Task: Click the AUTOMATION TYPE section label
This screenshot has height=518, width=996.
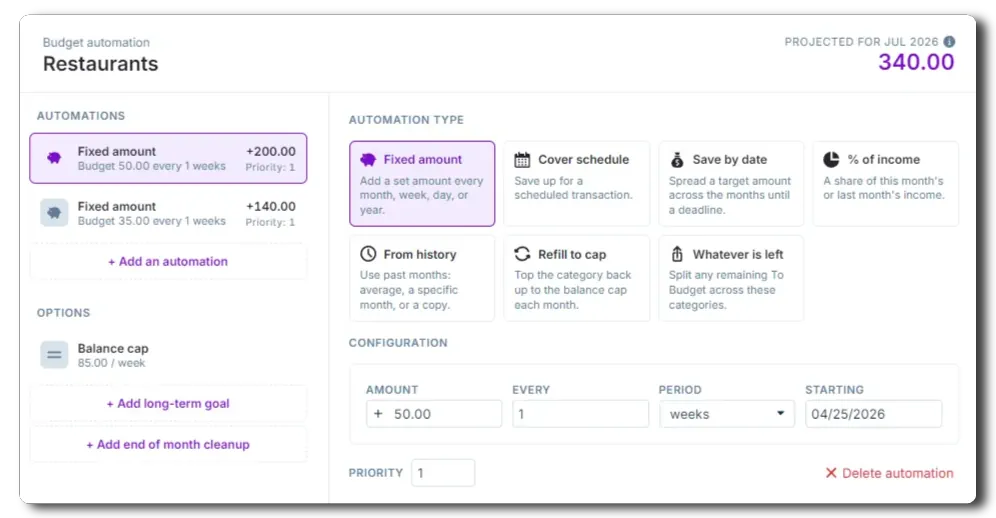Action: coord(406,119)
